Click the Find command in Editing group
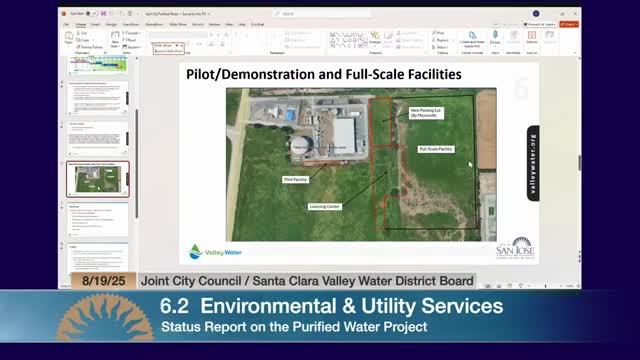 (438, 33)
